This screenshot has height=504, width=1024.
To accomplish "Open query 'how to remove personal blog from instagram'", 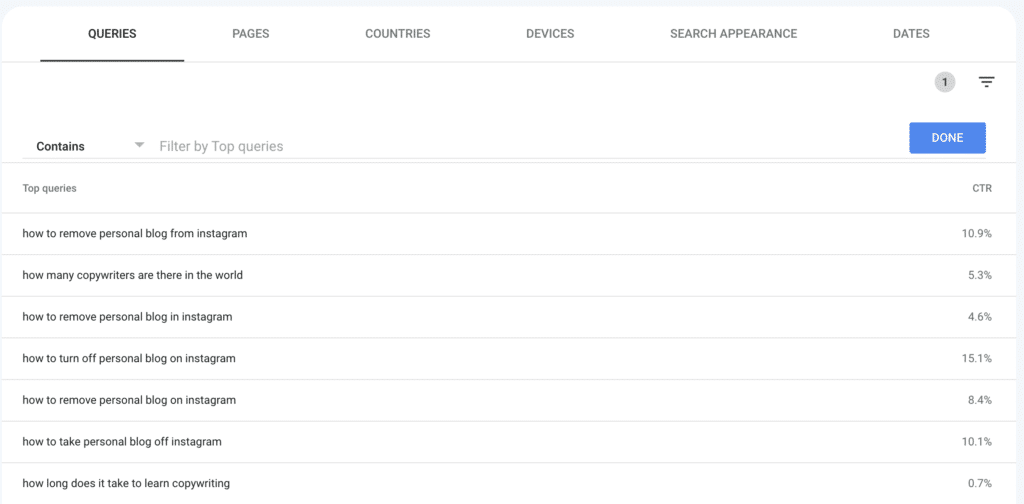I will (x=135, y=233).
